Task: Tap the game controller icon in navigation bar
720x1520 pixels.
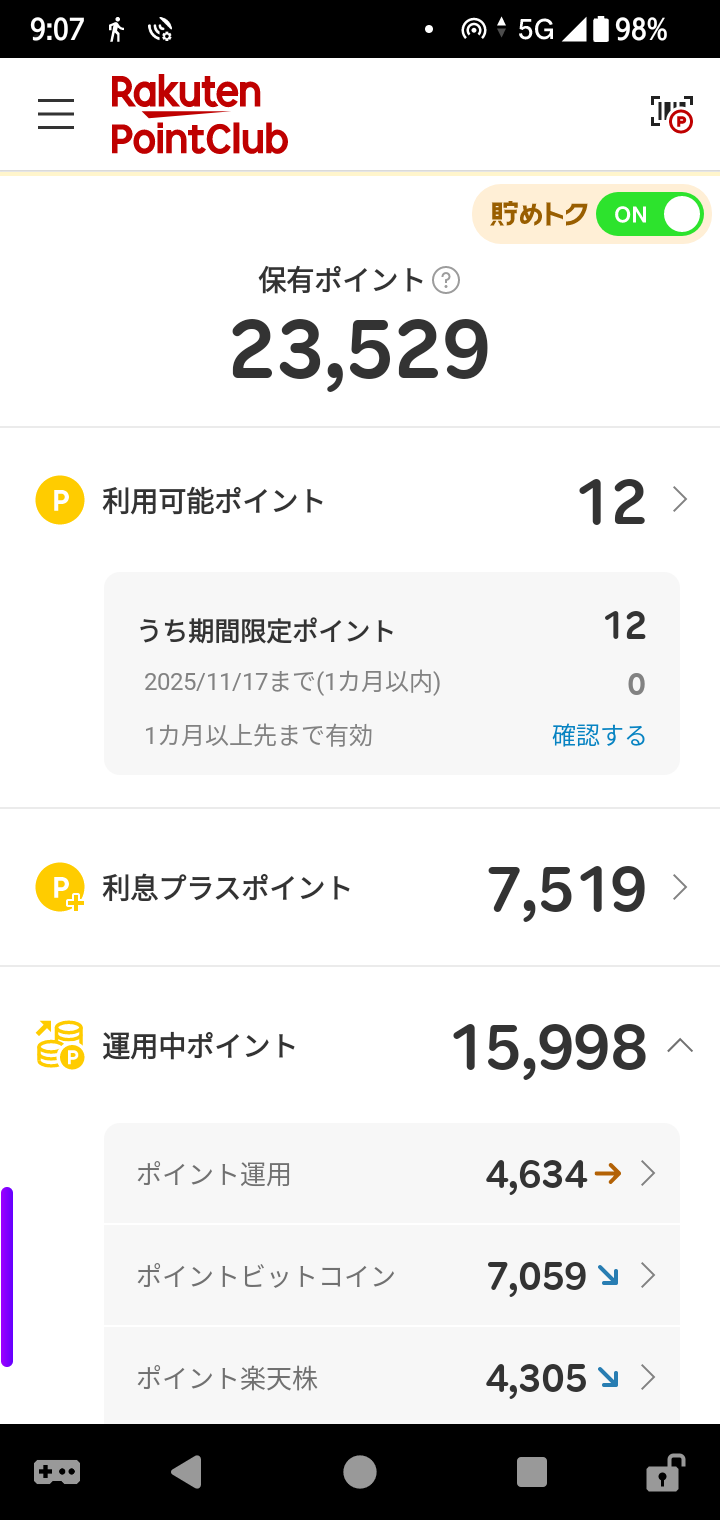Action: 57,1472
